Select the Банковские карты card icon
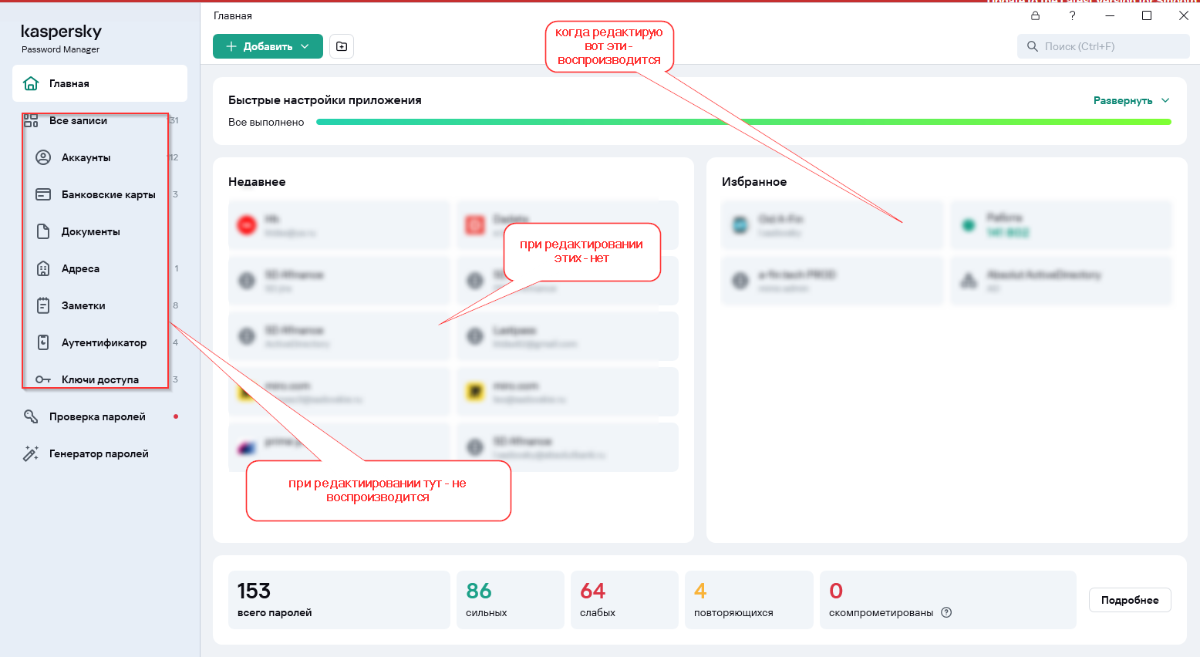1200x657 pixels. [43, 195]
